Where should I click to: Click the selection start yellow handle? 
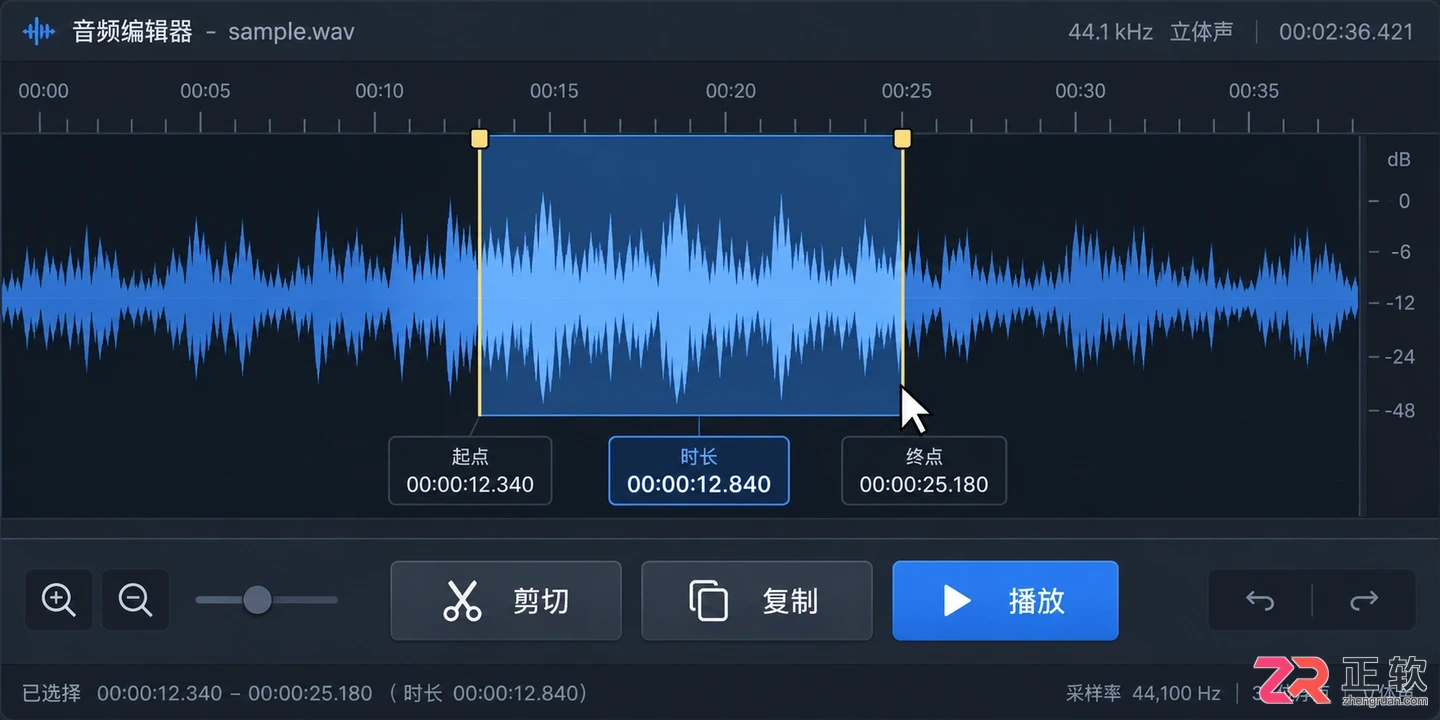479,138
